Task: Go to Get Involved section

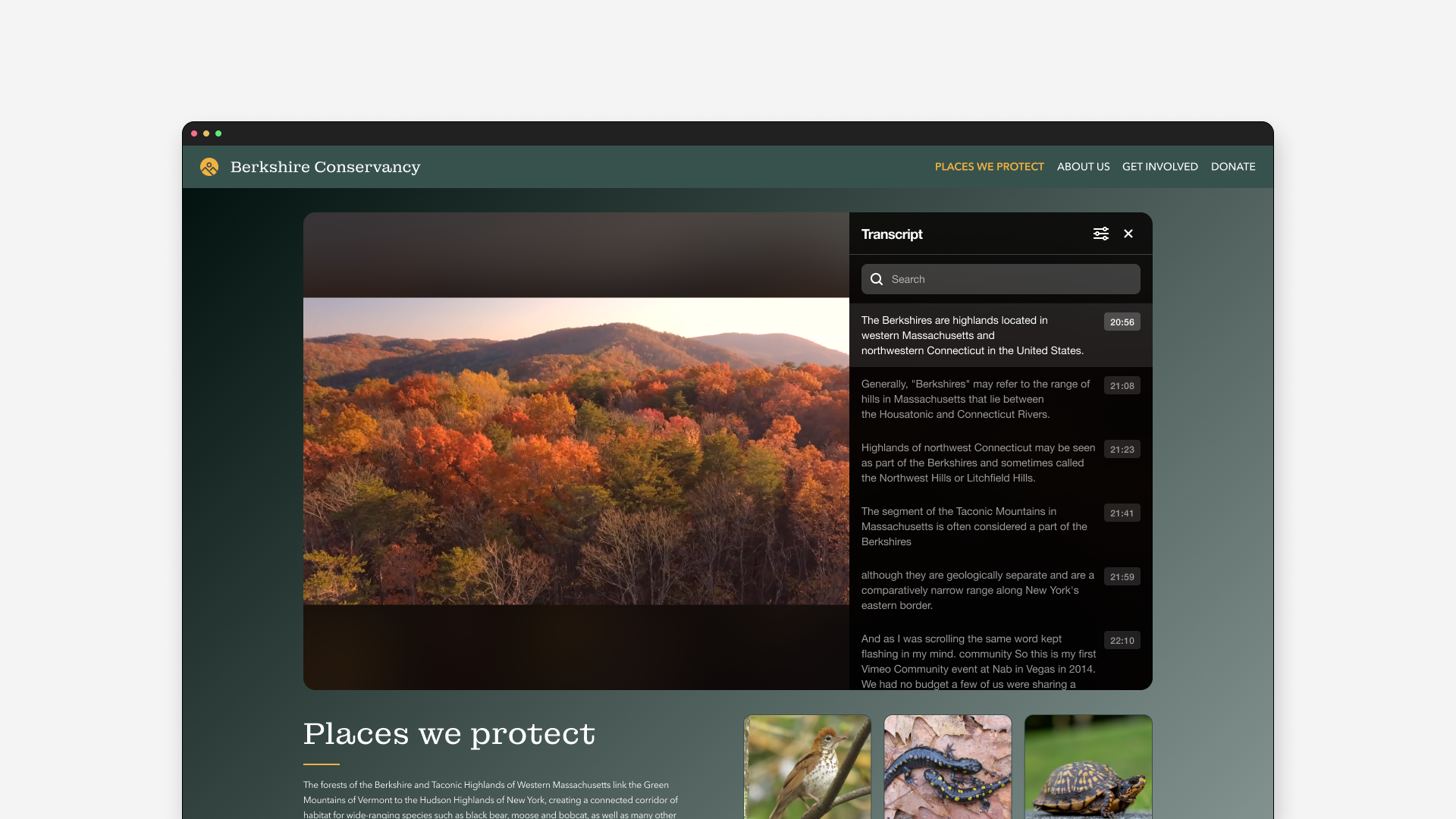Action: click(1159, 167)
